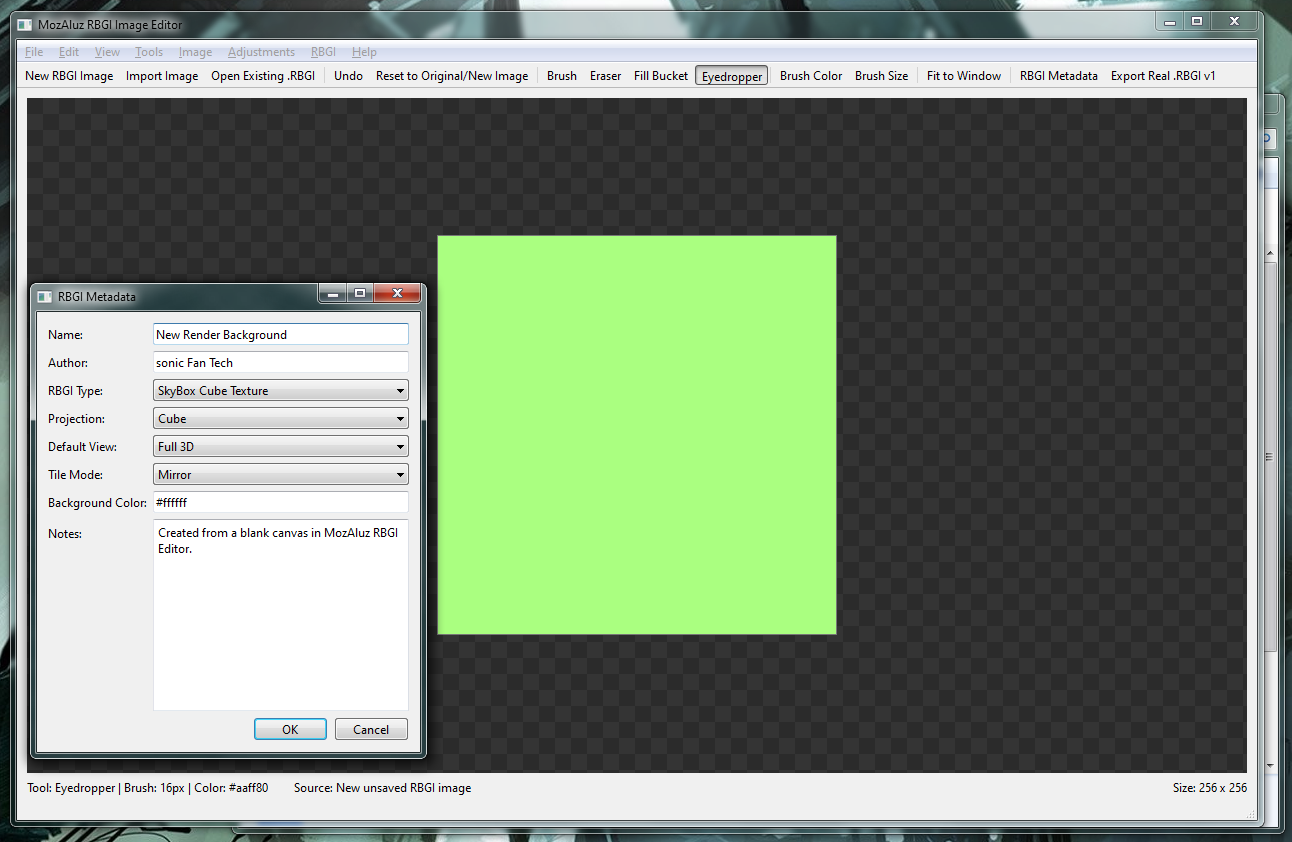Click the green canvas image
This screenshot has width=1292, height=842.
point(637,435)
